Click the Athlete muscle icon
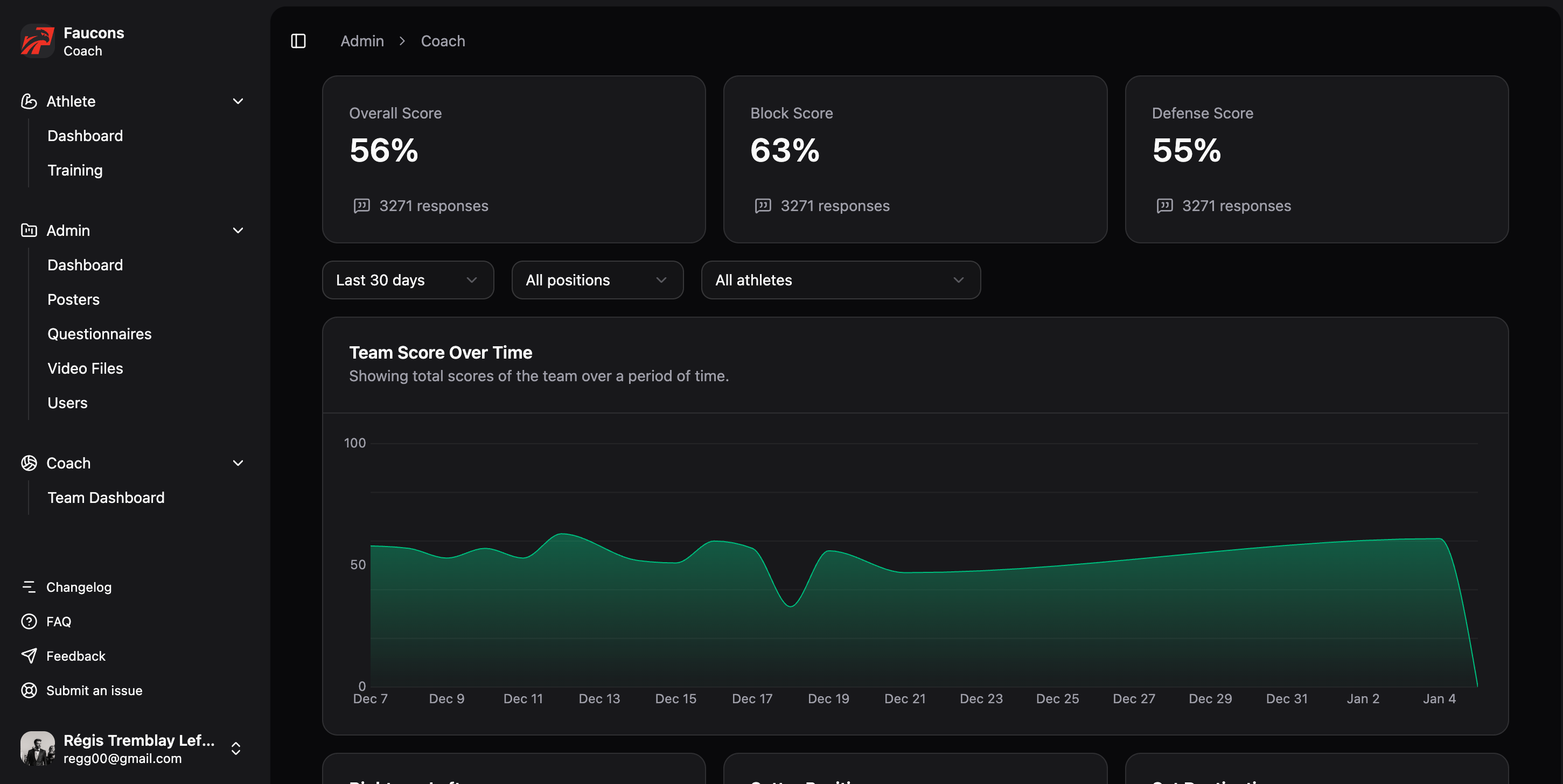The height and width of the screenshot is (784, 1563). click(29, 101)
